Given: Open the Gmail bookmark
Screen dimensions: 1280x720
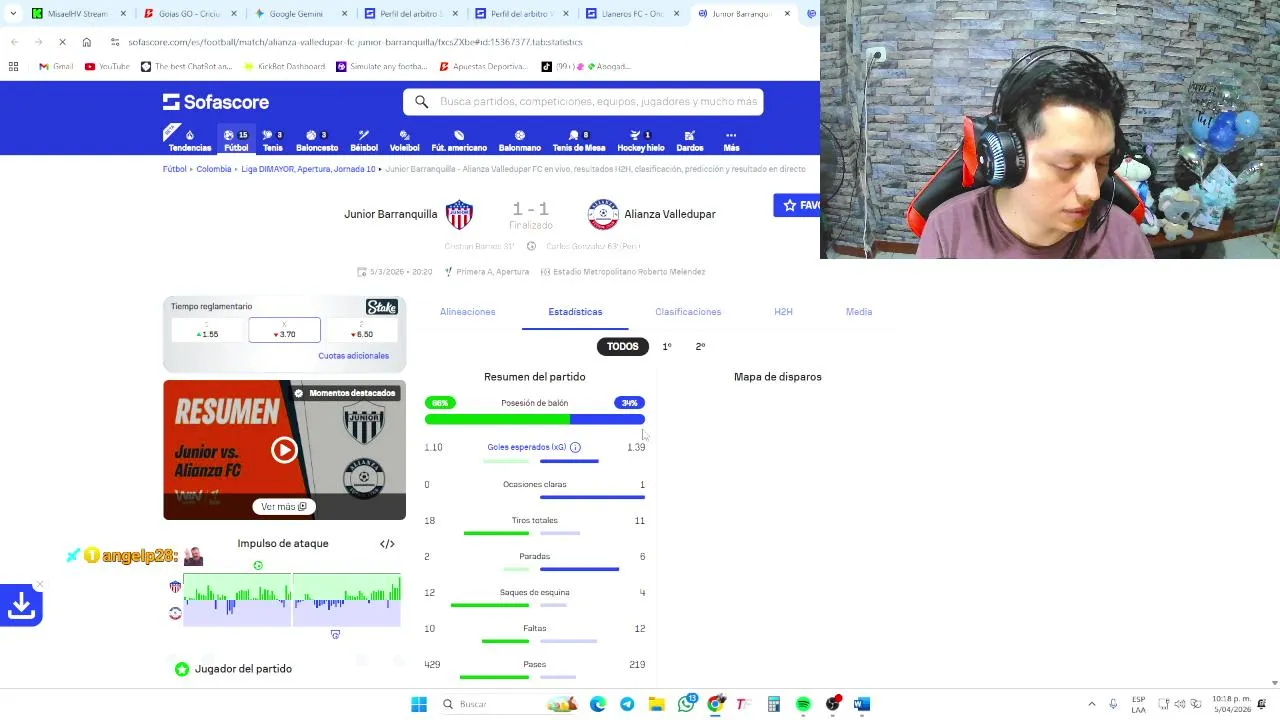Looking at the screenshot, I should 55,67.
